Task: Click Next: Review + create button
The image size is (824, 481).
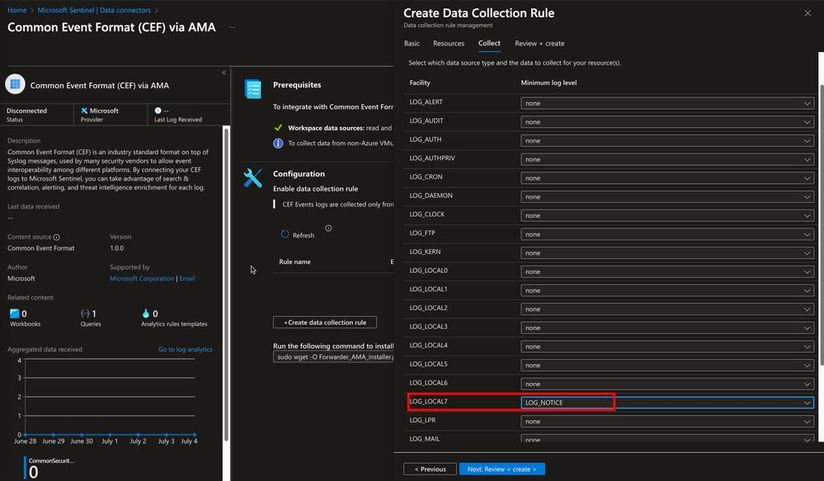Action: [x=502, y=468]
